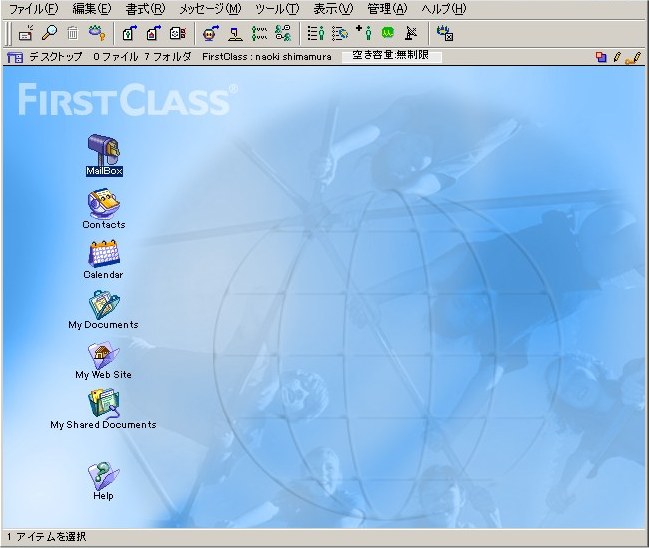The width and height of the screenshot is (649, 548).
Task: Click the 空き容量:無制限 field
Action: 391,55
